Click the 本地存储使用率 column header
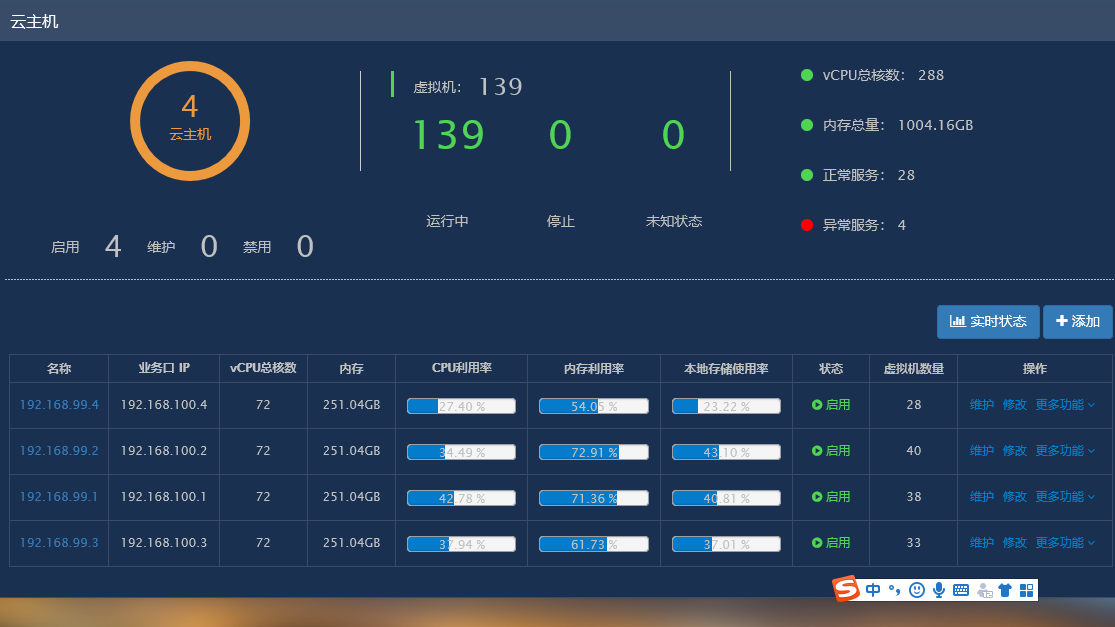This screenshot has height=627, width=1115. click(726, 368)
